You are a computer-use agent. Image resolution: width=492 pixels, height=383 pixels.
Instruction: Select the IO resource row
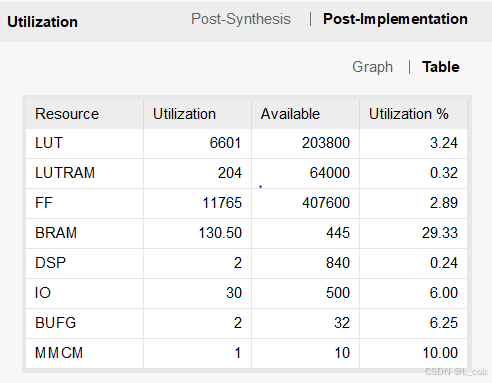click(246, 294)
